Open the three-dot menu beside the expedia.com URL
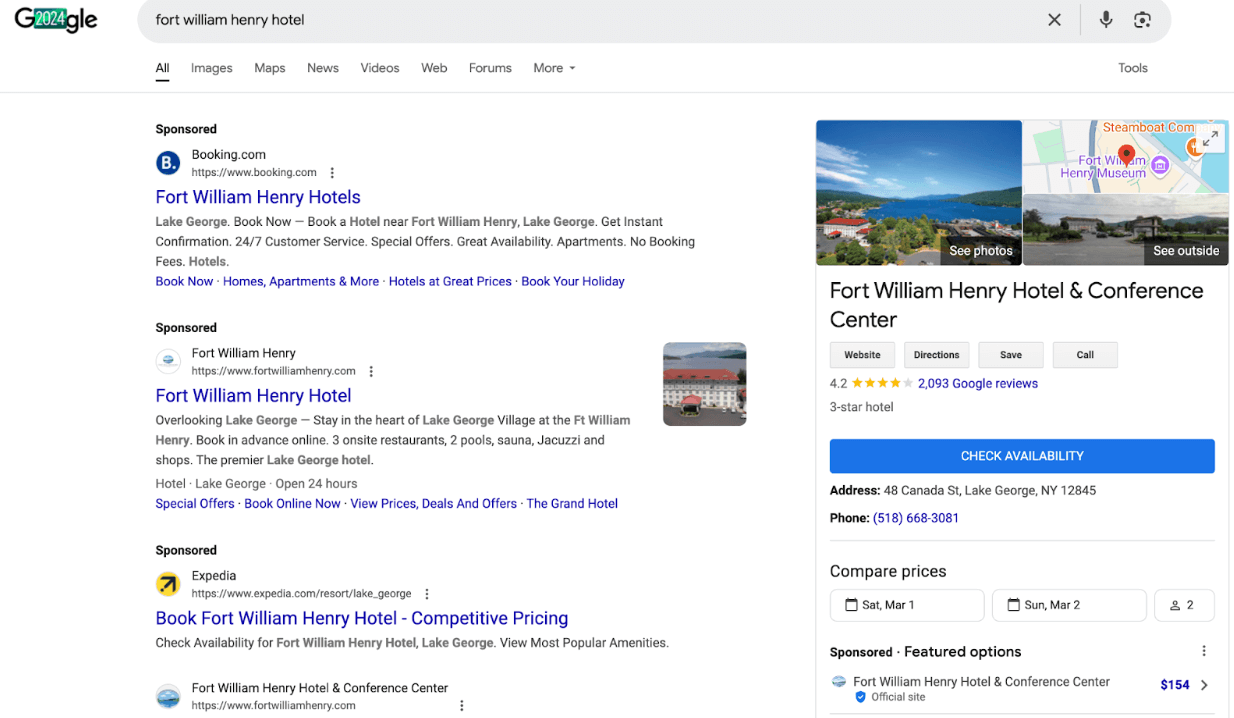The image size is (1234, 718). [427, 594]
